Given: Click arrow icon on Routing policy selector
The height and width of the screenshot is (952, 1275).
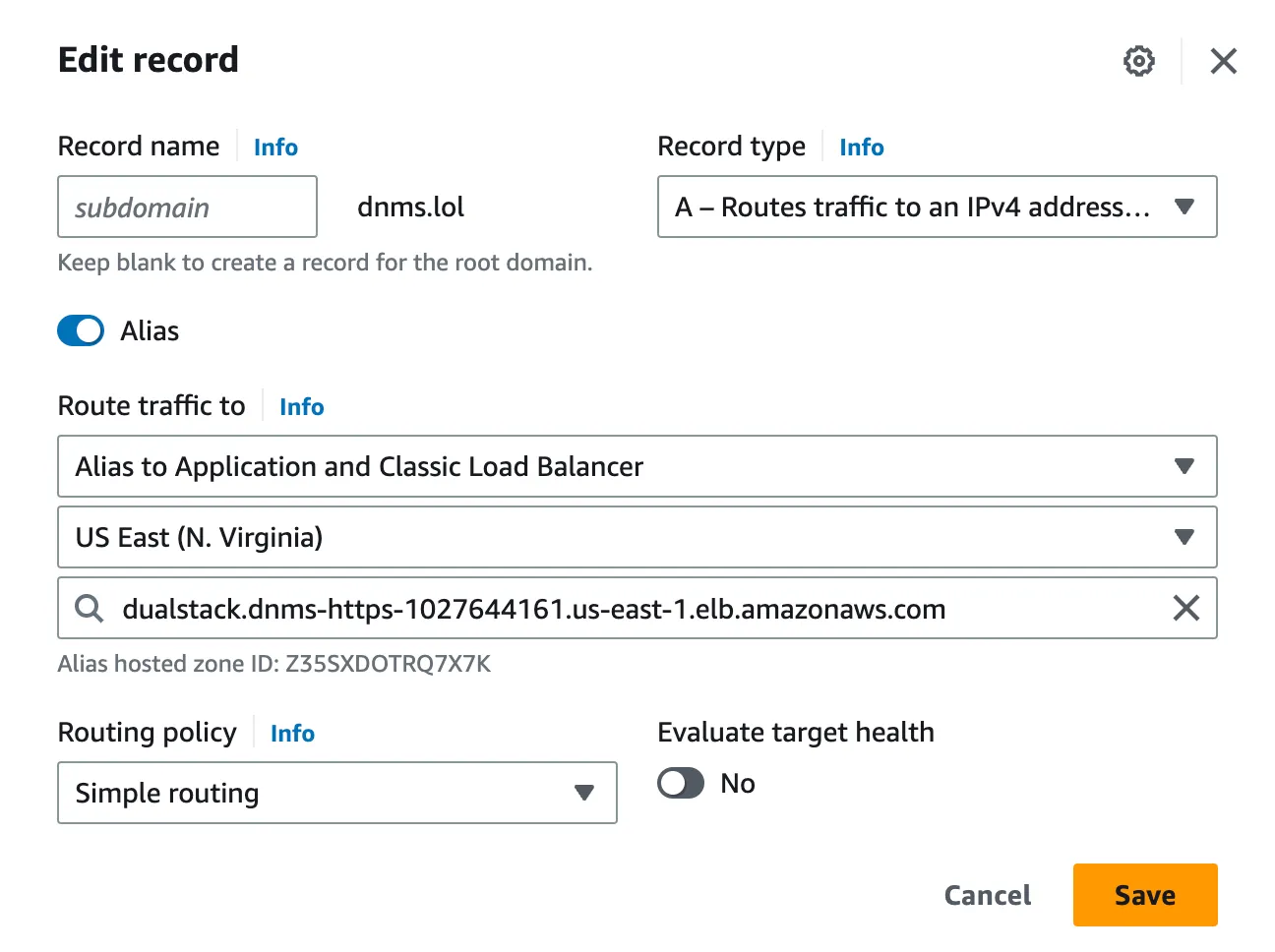Looking at the screenshot, I should (x=584, y=793).
